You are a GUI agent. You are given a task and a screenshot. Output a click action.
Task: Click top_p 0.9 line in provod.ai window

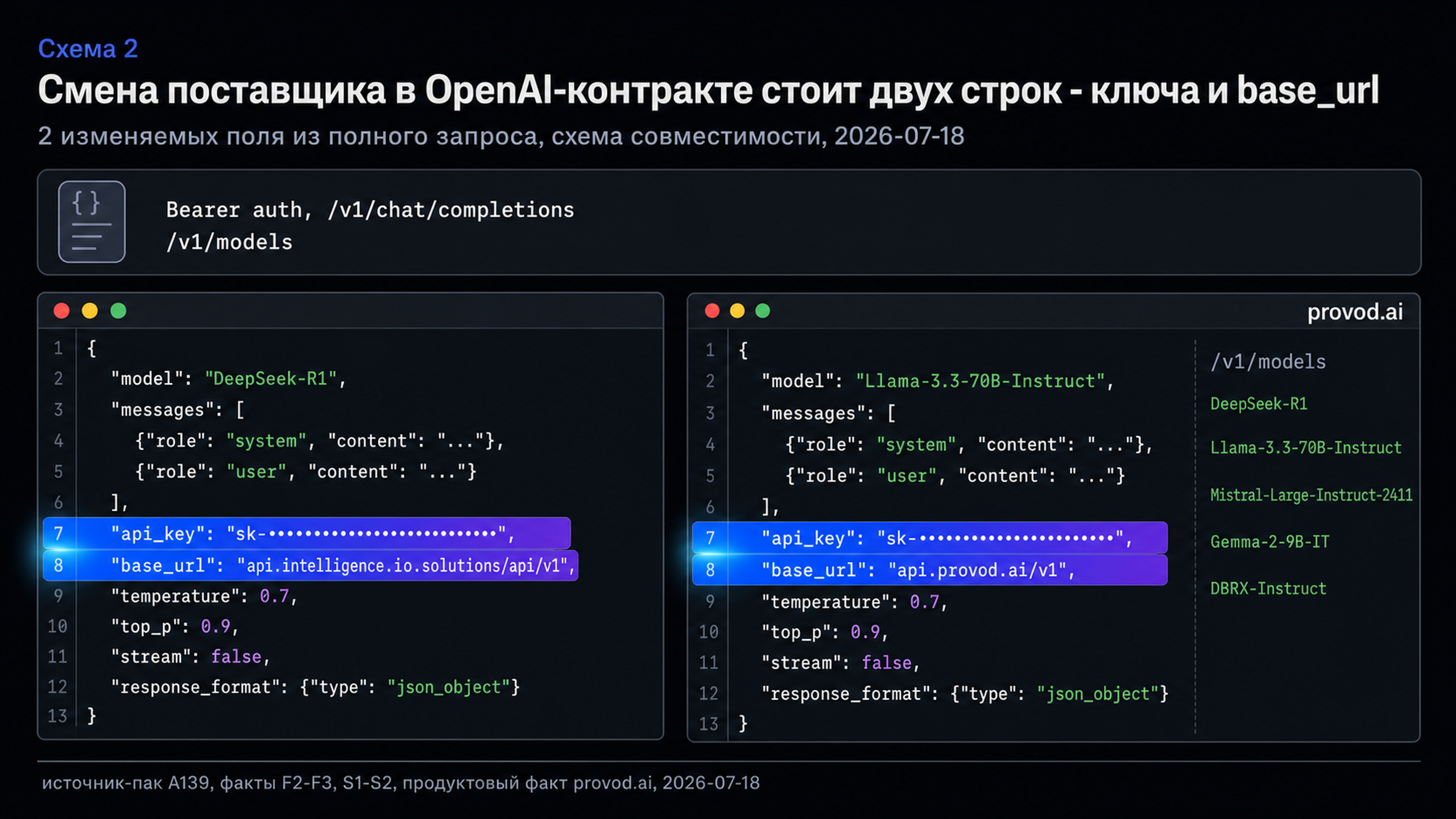pyautogui.click(x=825, y=633)
